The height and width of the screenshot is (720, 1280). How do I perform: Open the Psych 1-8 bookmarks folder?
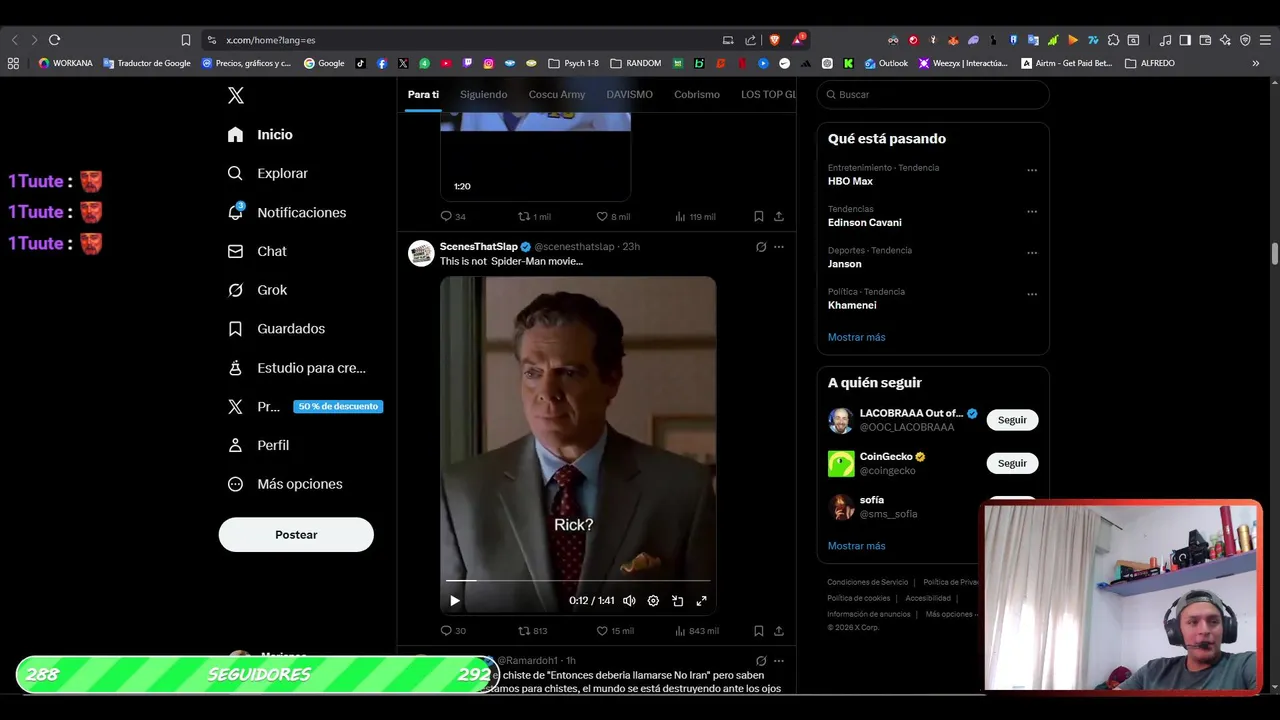(574, 63)
